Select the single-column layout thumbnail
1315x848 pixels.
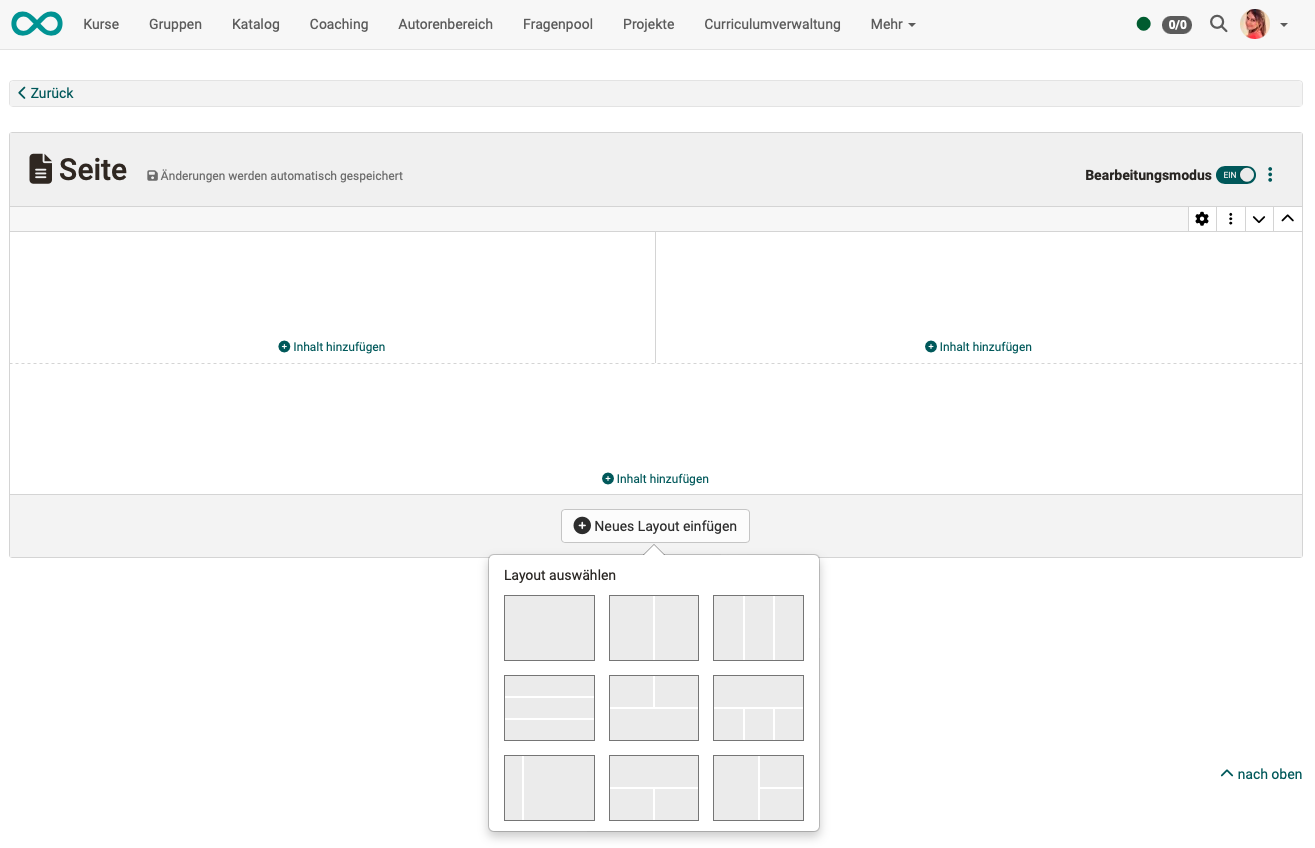point(549,627)
